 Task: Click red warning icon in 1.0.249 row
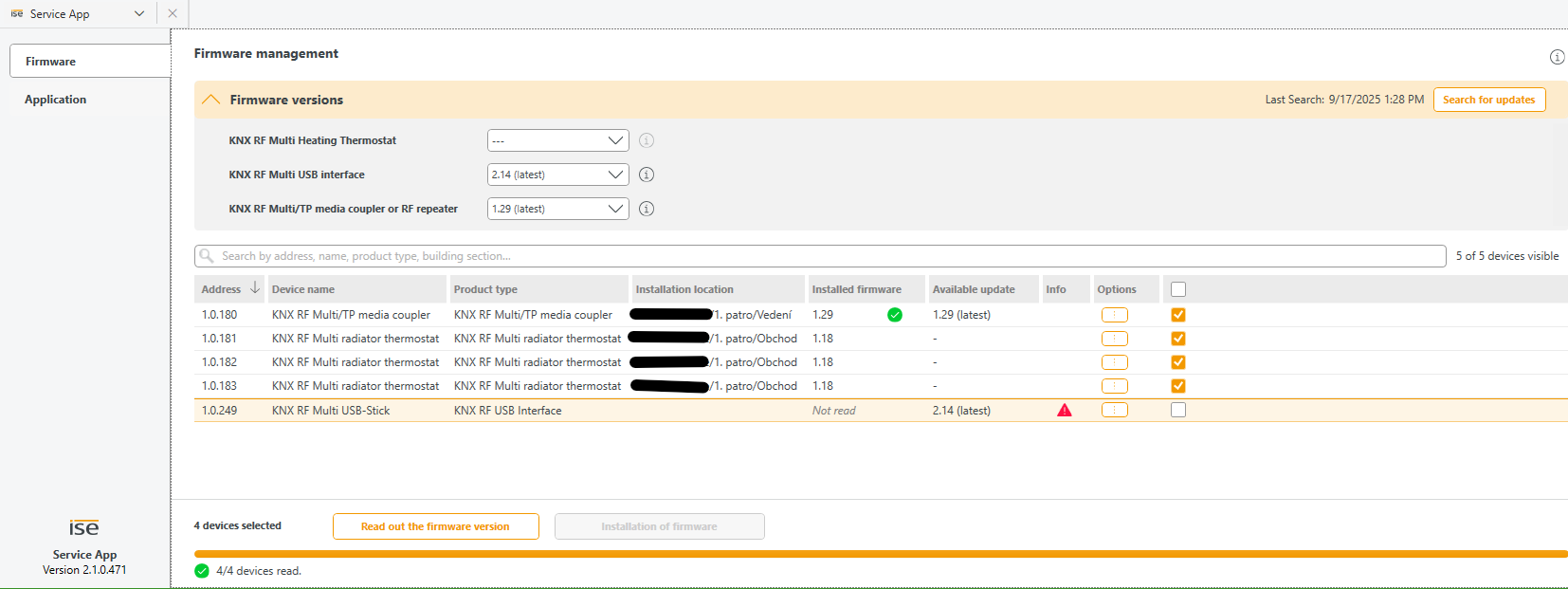[1065, 410]
